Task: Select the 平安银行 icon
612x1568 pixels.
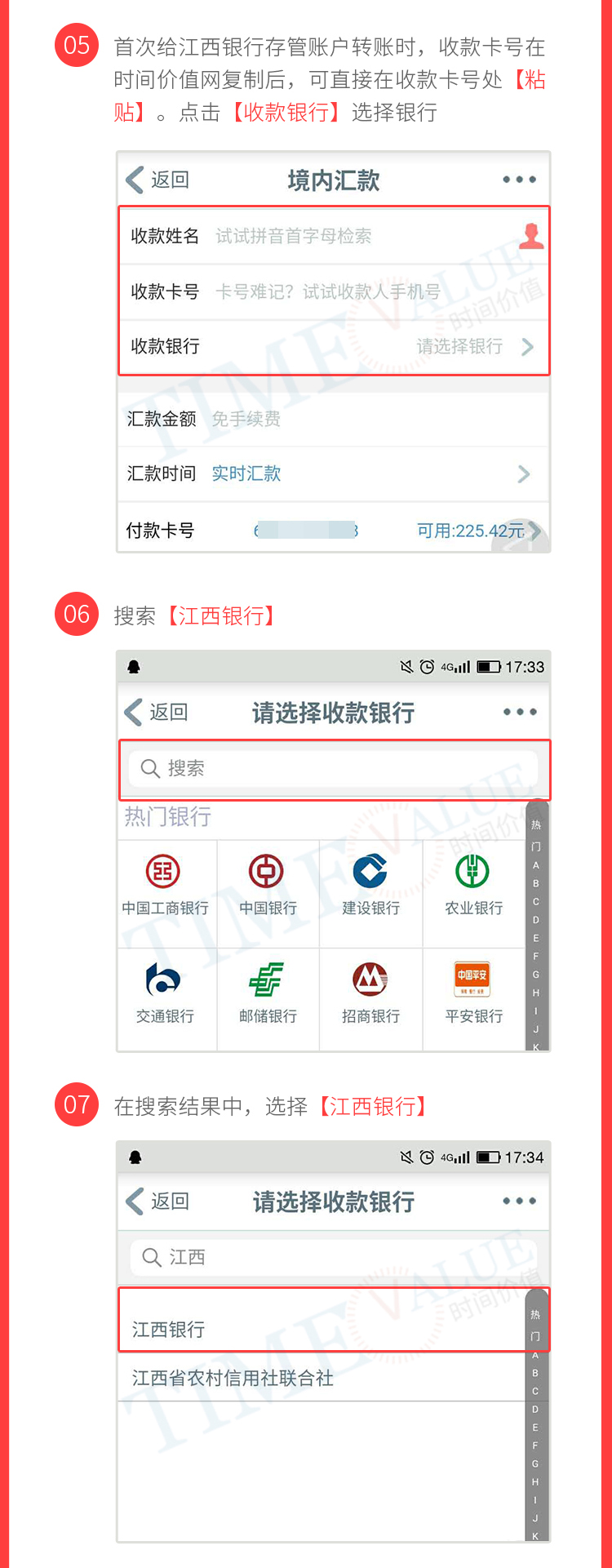Action: [x=472, y=979]
